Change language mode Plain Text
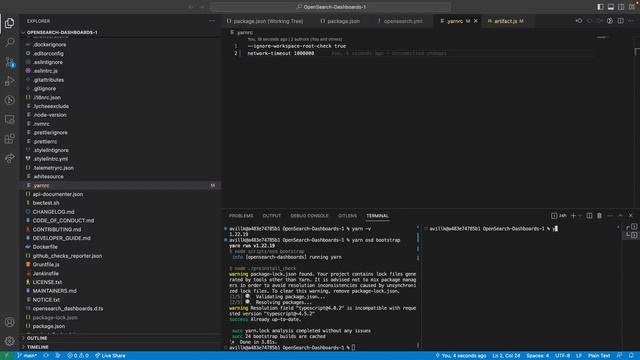640x360 pixels. point(599,356)
